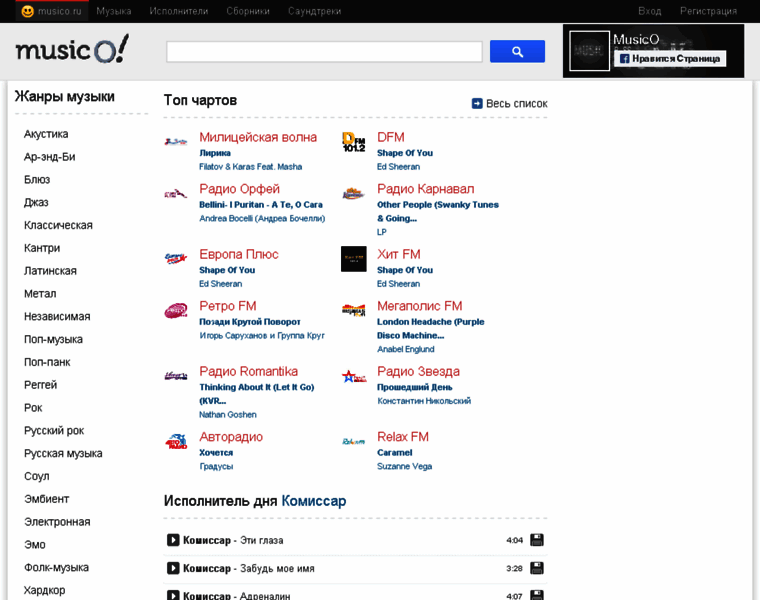The height and width of the screenshot is (600, 760).
Task: Select the Поп-музыка genre
Action: point(53,339)
